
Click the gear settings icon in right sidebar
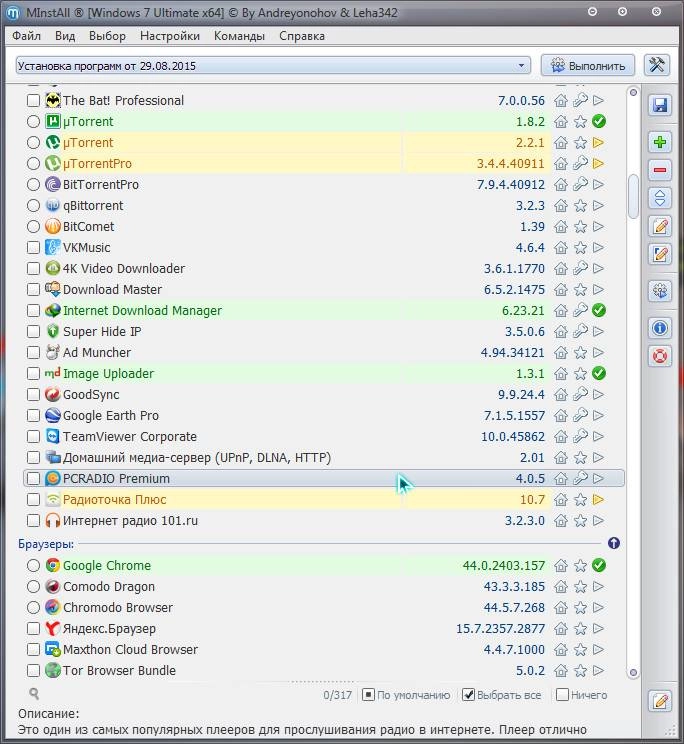pos(660,291)
